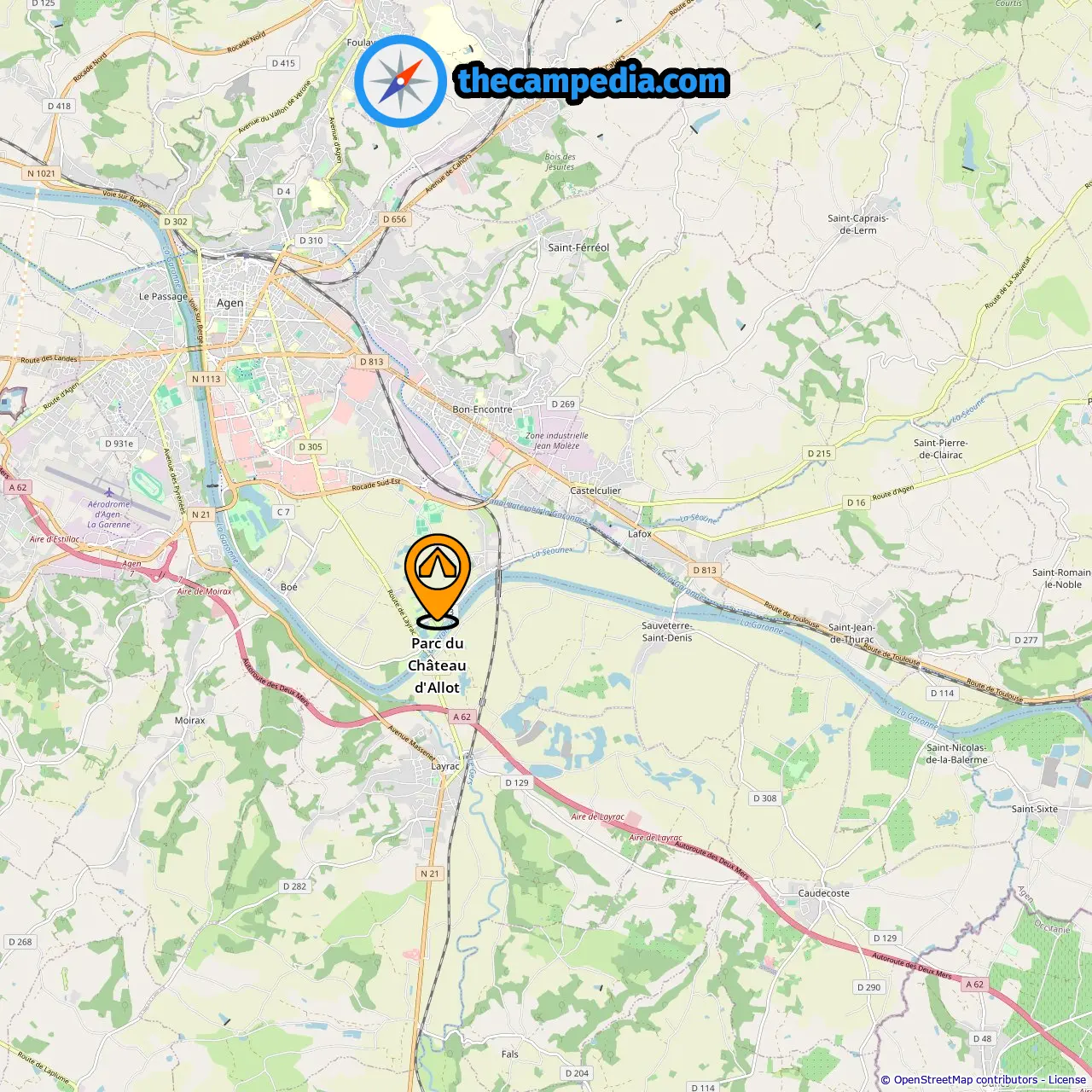Click the orange campsite tent marker pin

tap(437, 578)
